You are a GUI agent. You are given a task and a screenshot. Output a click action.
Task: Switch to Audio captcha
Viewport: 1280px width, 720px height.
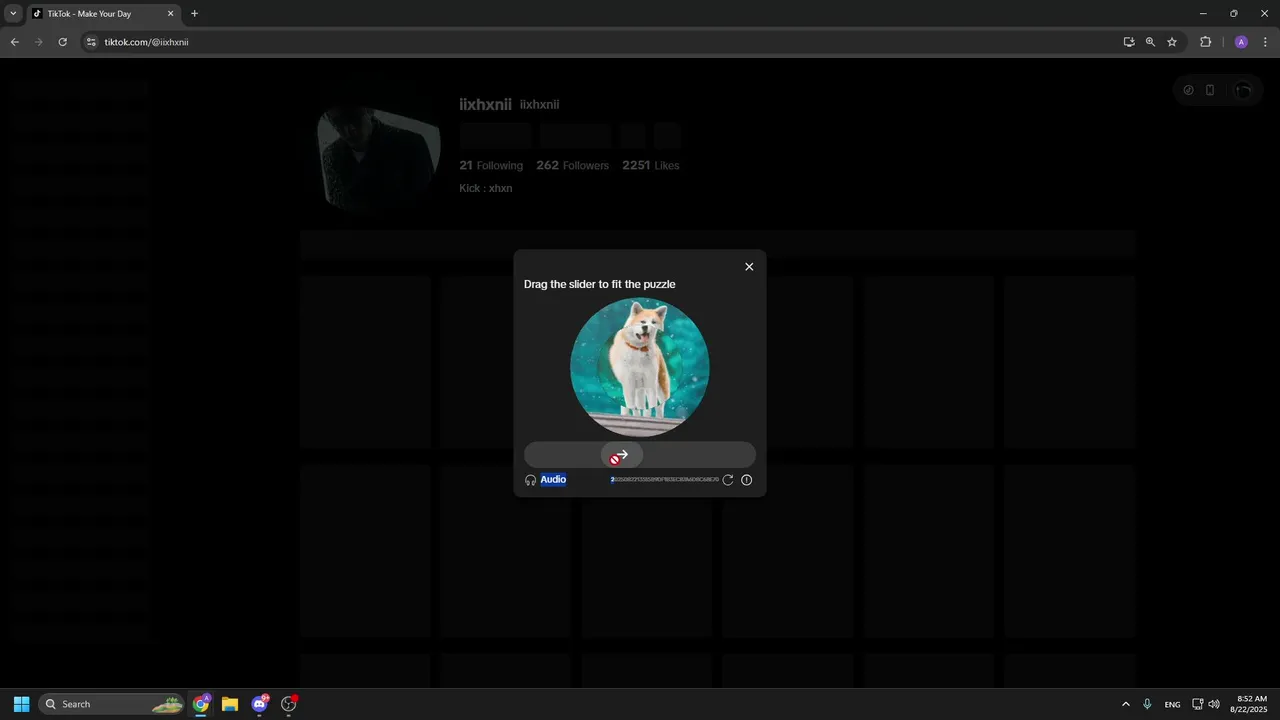coord(553,480)
